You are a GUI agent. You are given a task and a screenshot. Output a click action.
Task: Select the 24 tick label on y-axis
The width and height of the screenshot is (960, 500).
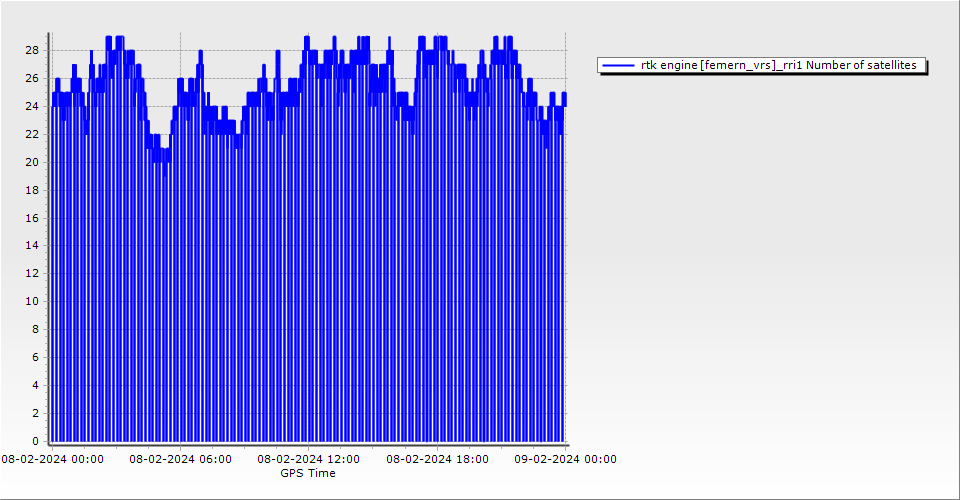(32, 106)
